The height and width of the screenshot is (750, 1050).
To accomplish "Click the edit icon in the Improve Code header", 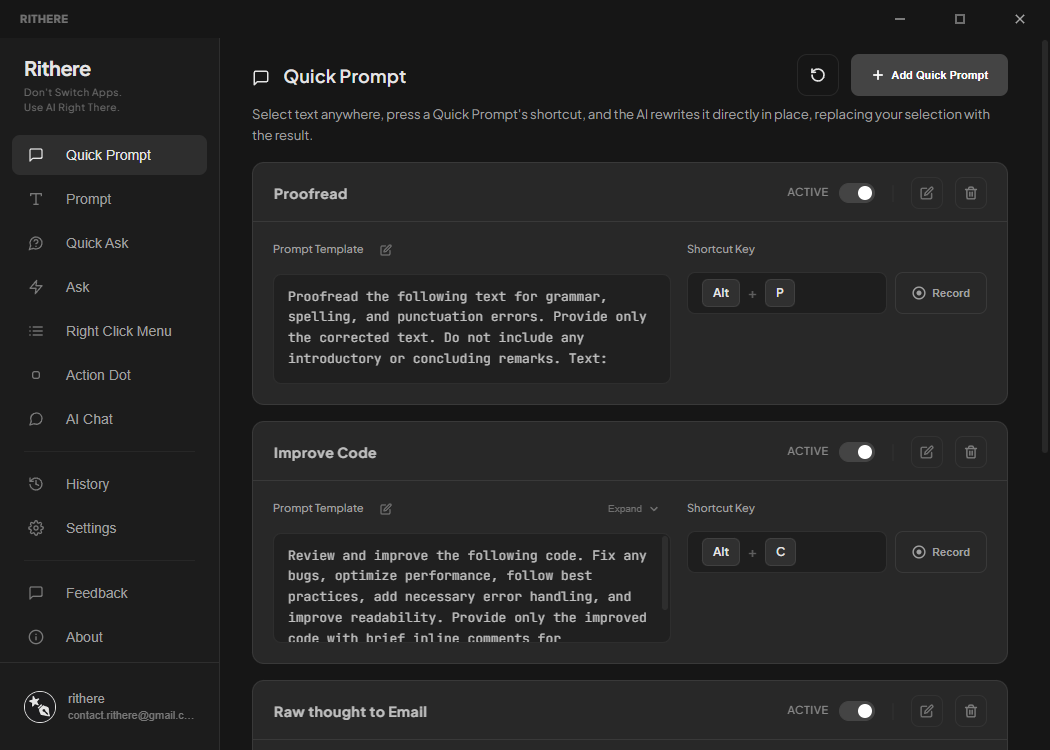I will pos(927,452).
